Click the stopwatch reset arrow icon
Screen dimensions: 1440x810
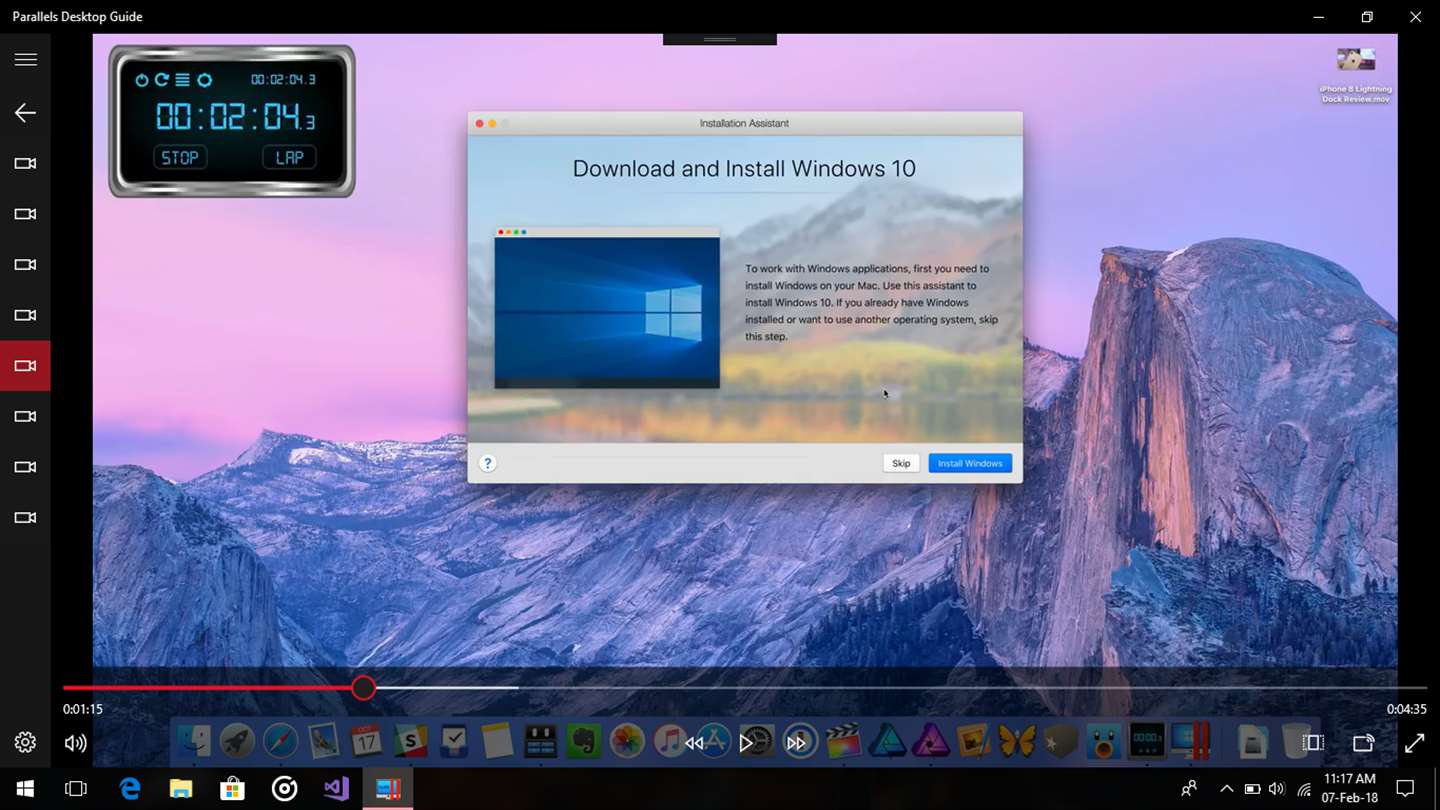coord(161,80)
